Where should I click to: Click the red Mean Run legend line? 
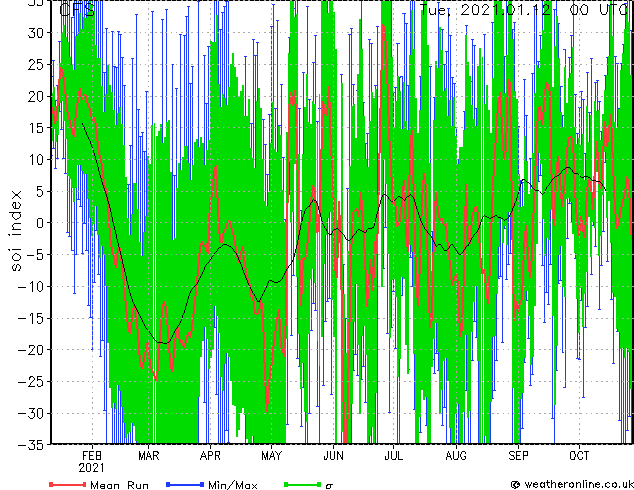[x=68, y=484]
